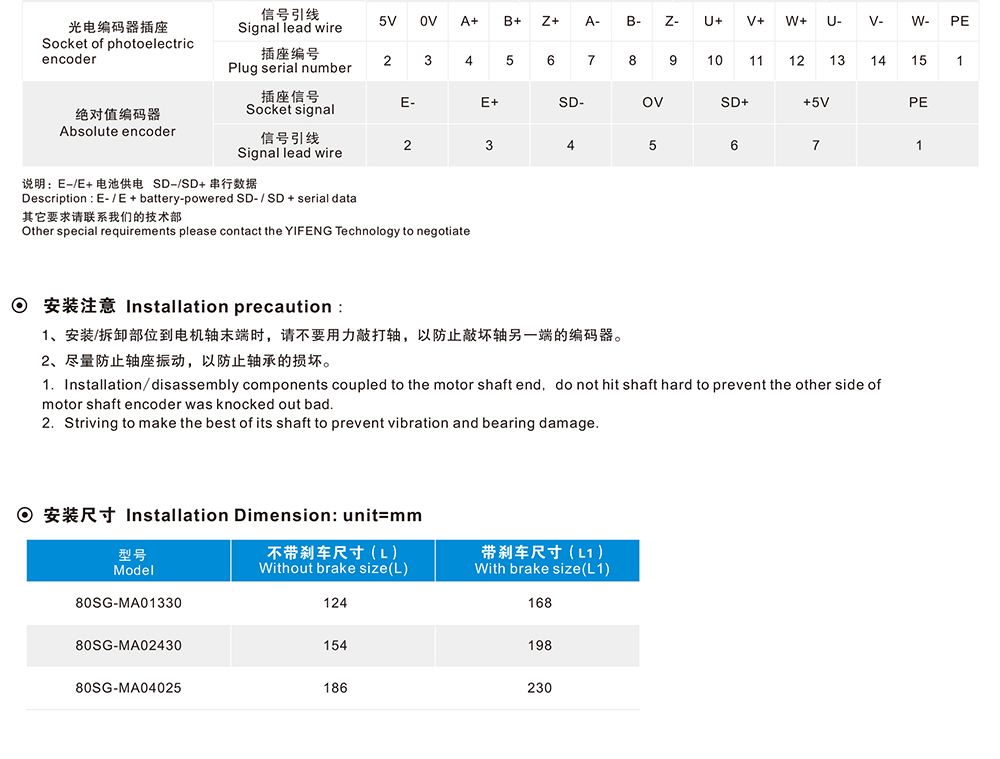Select the With brake size(L1) header
This screenshot has height=759, width=1000.
point(538,561)
